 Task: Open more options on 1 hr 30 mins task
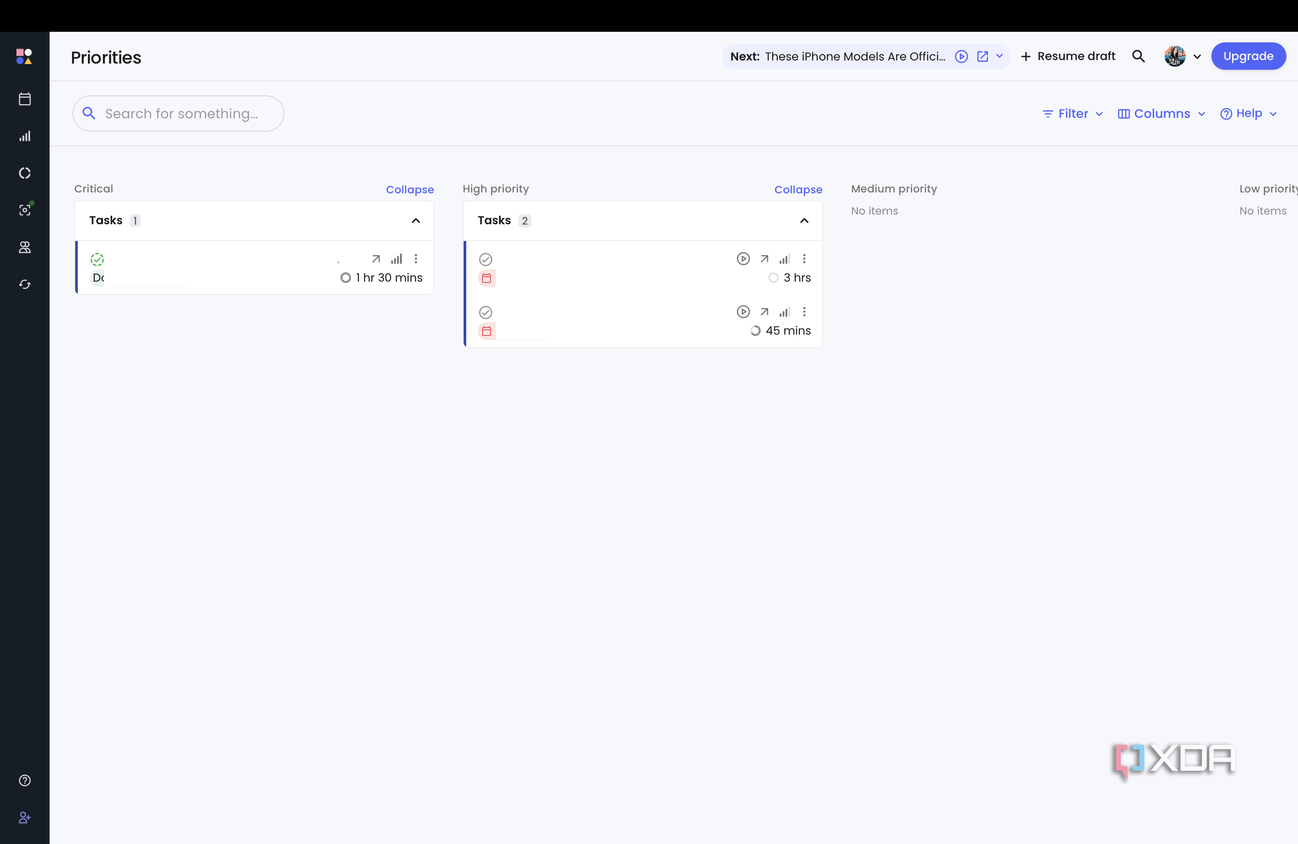click(416, 259)
